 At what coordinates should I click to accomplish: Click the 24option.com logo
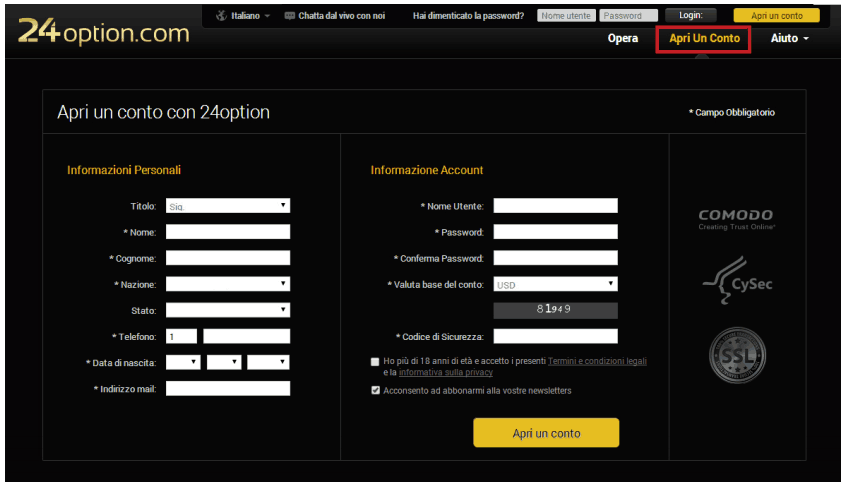click(x=103, y=31)
